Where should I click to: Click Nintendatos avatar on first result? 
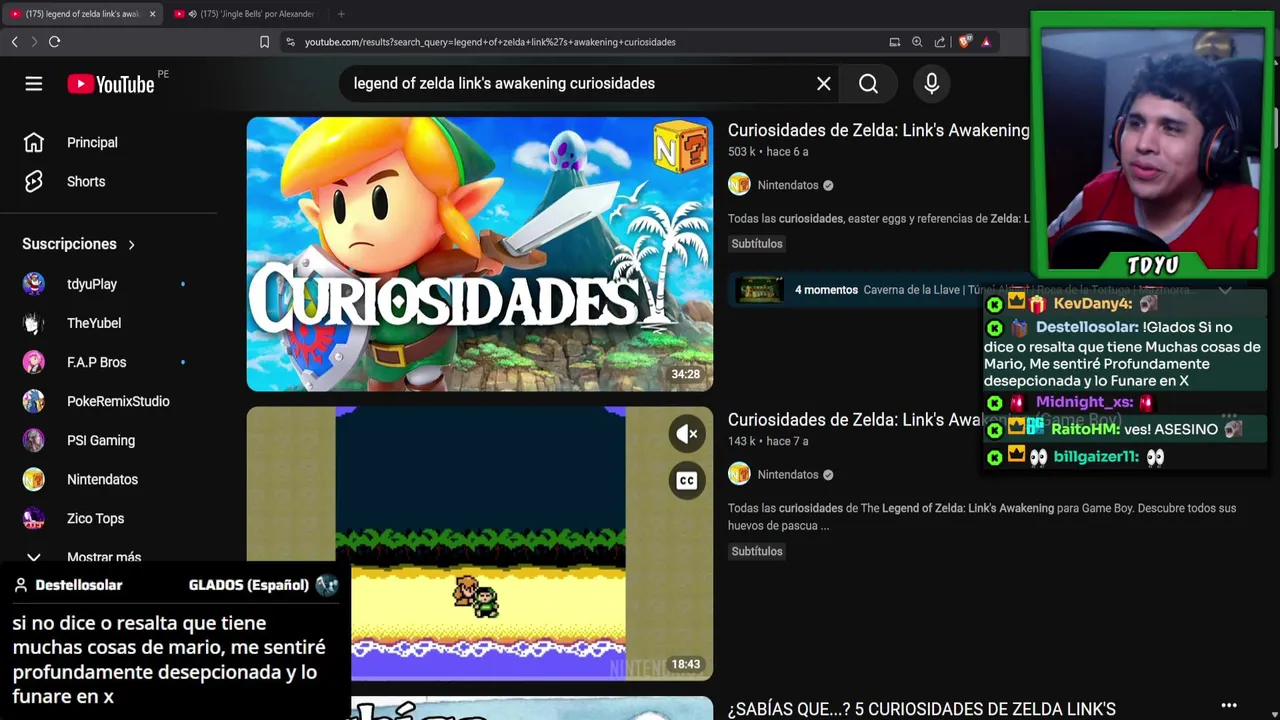coord(739,185)
